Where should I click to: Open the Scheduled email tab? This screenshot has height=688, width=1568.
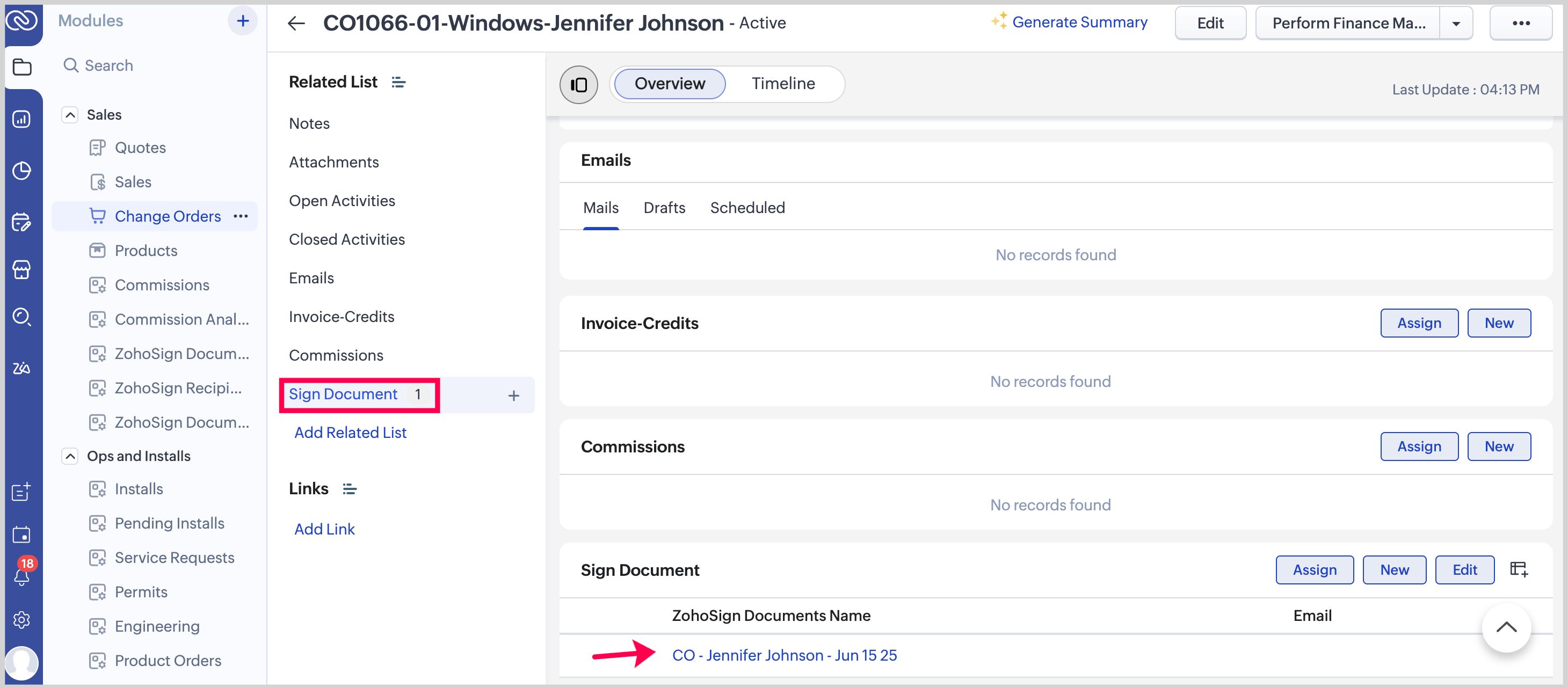click(x=747, y=208)
